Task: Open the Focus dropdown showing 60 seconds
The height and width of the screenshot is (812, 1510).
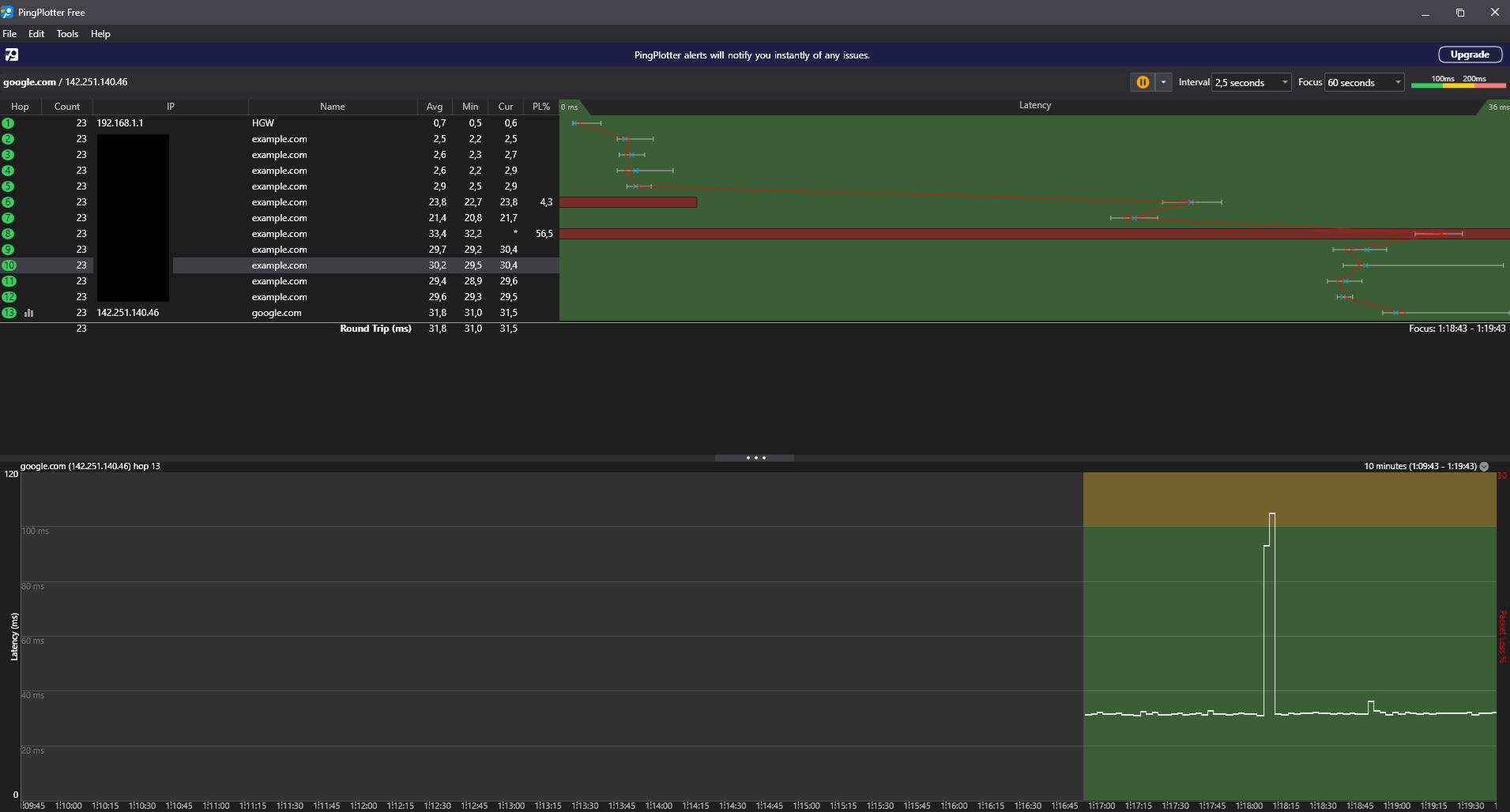Action: tap(1365, 82)
